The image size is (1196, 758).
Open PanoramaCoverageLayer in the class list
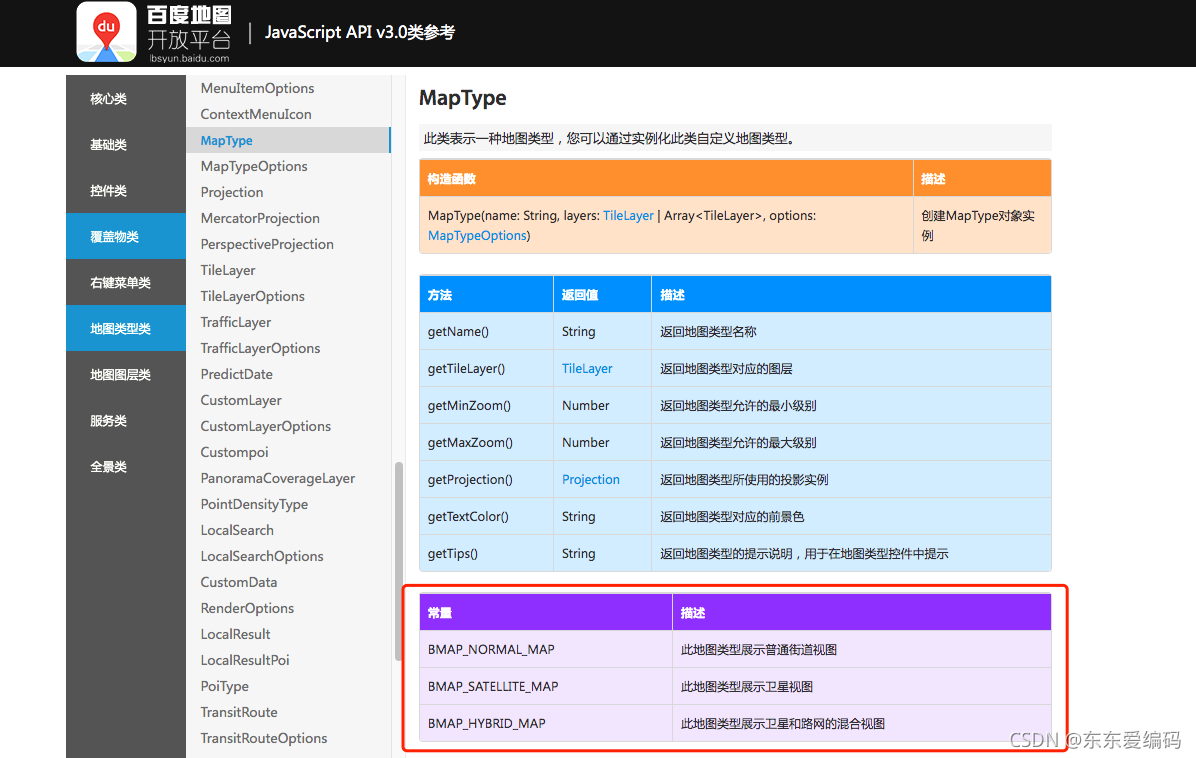[x=278, y=478]
